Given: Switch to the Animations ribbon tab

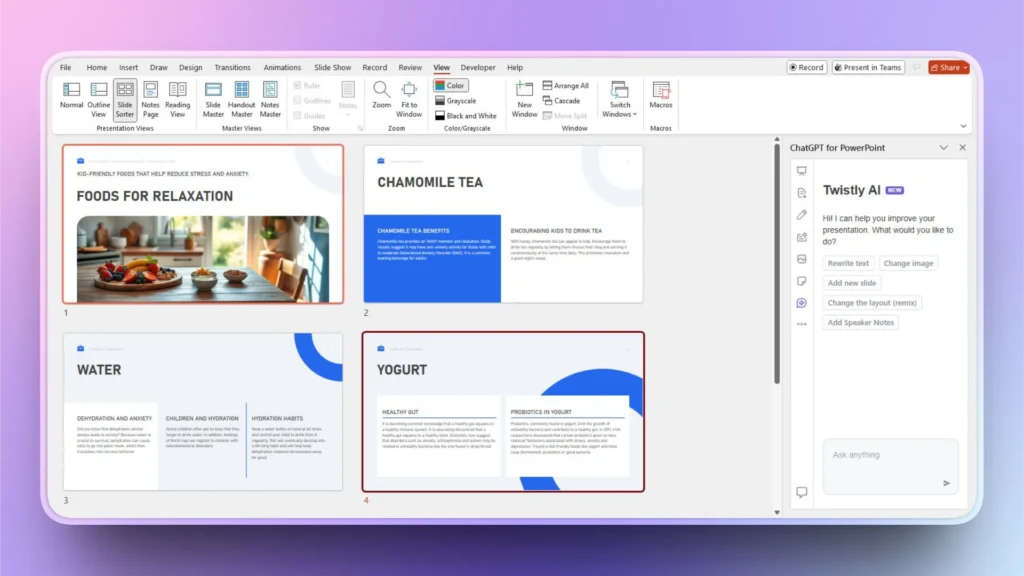Looking at the screenshot, I should pyautogui.click(x=282, y=67).
